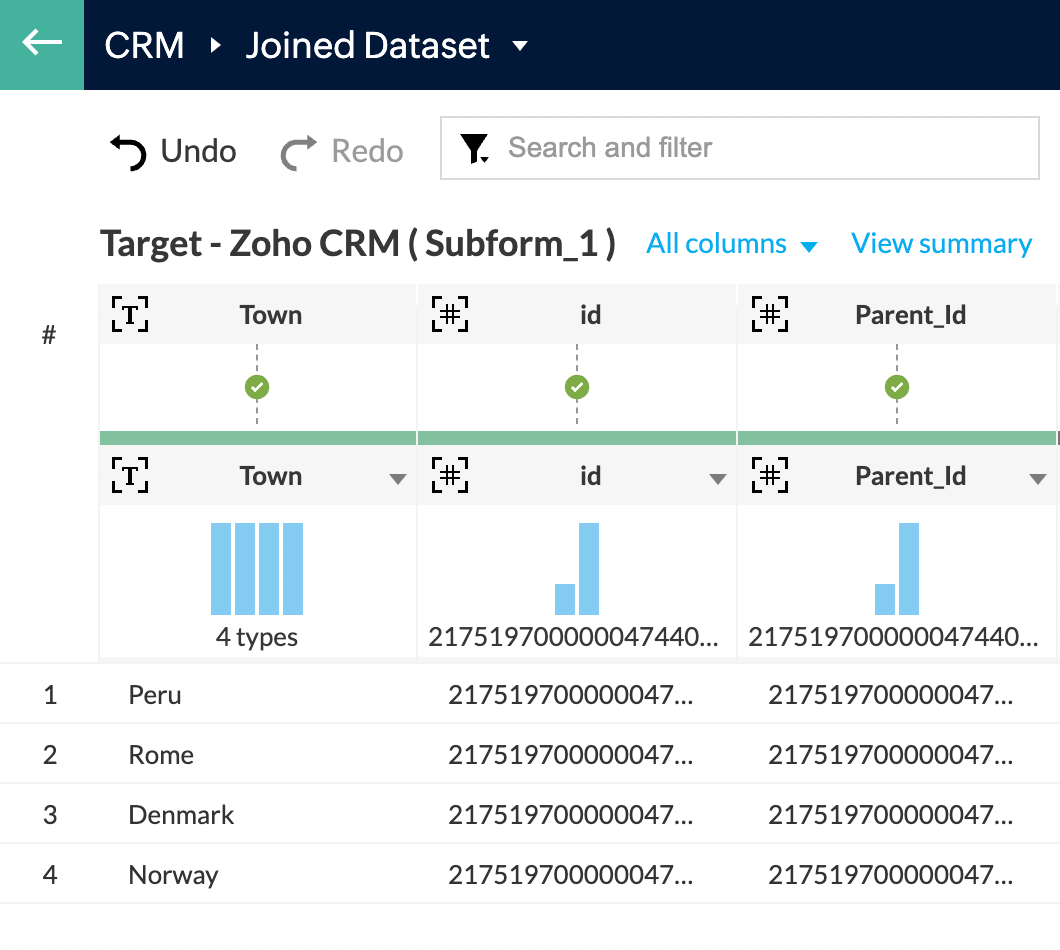1060x950 pixels.
Task: Click text type icon of target Town column
Action: [x=130, y=315]
